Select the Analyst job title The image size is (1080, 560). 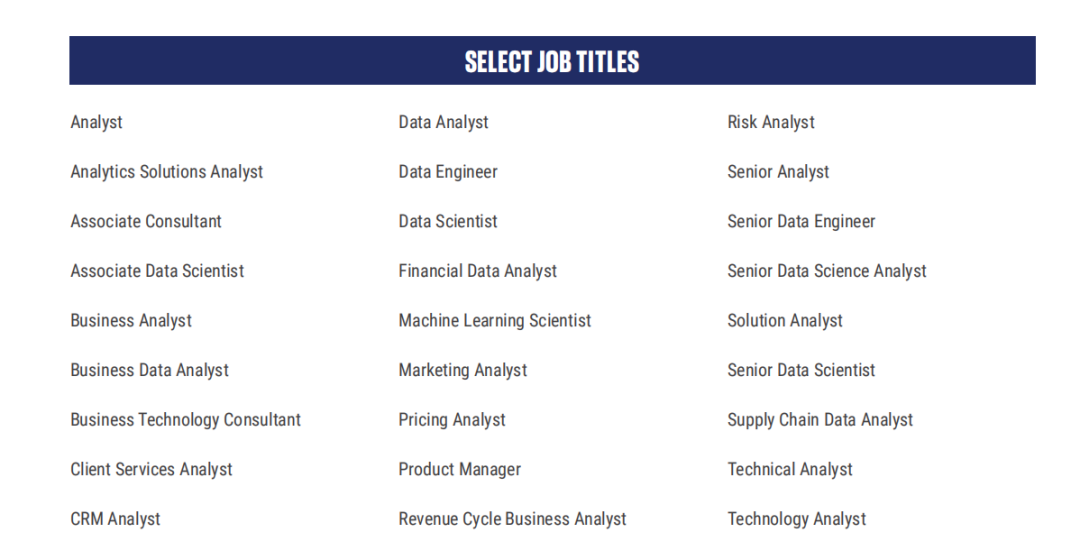tap(96, 123)
